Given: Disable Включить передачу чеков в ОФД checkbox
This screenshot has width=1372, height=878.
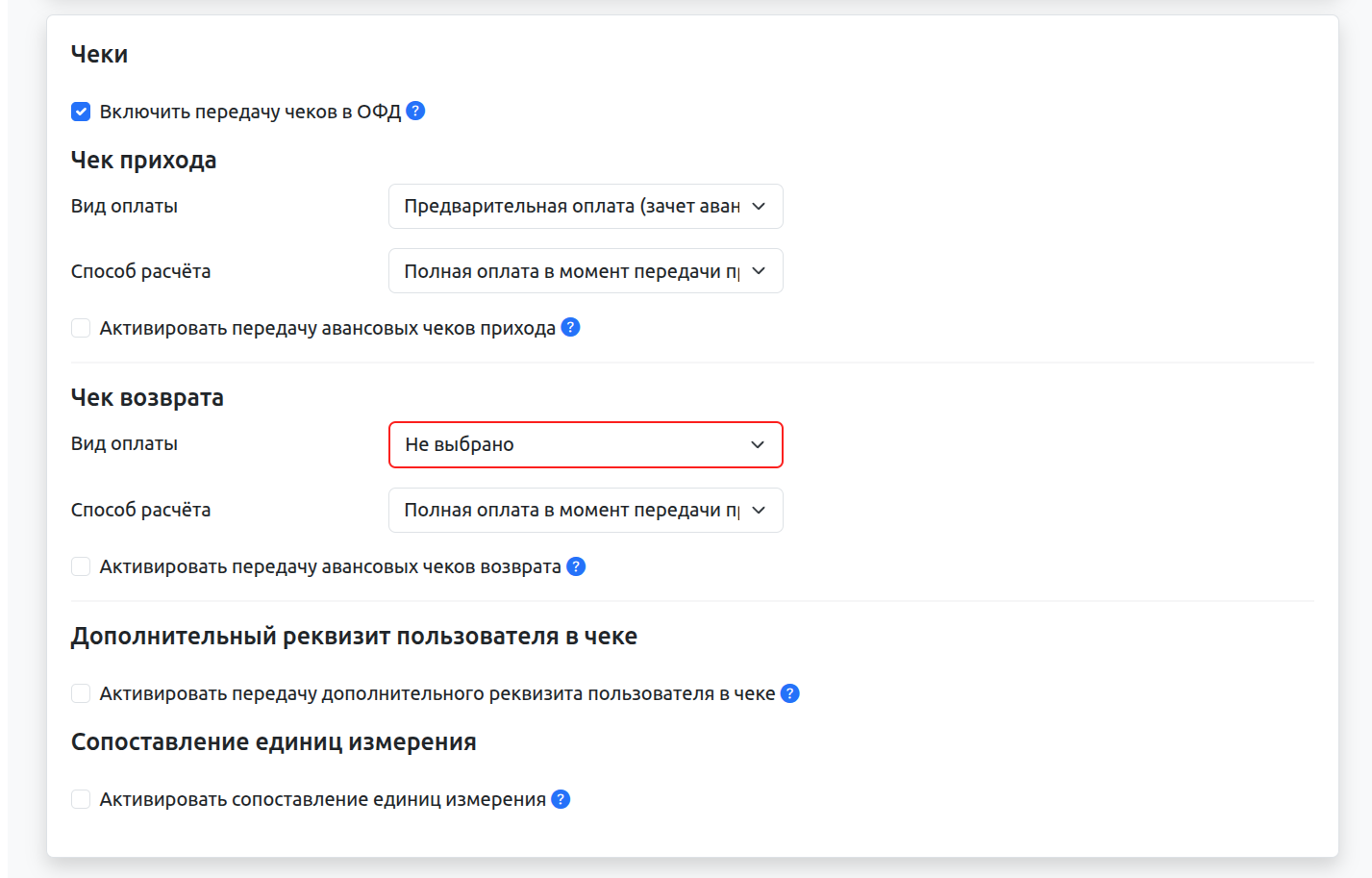Looking at the screenshot, I should (81, 112).
